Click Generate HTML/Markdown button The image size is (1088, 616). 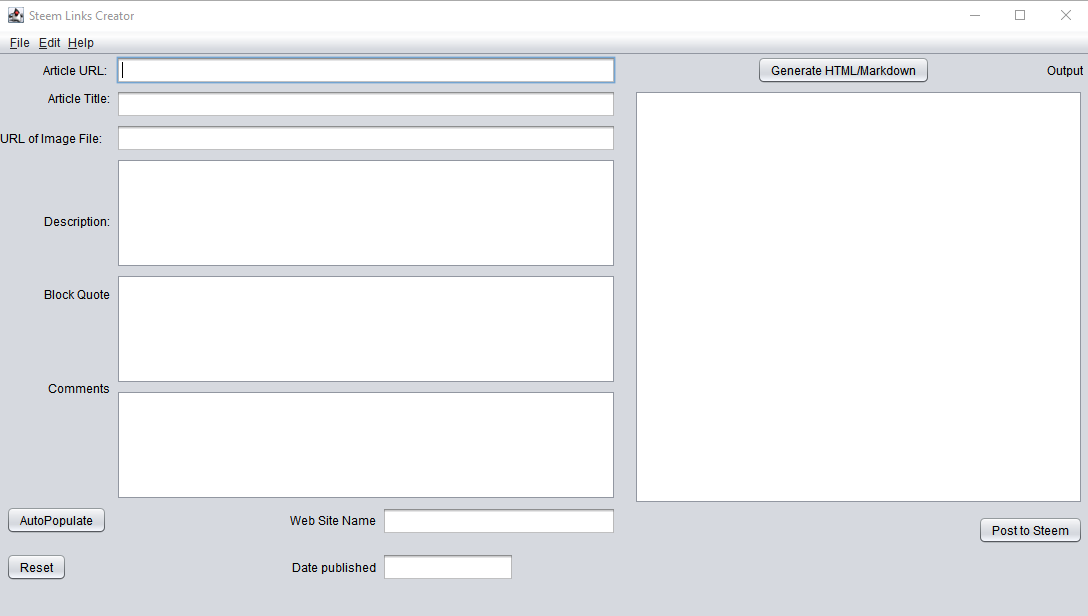[x=843, y=71]
